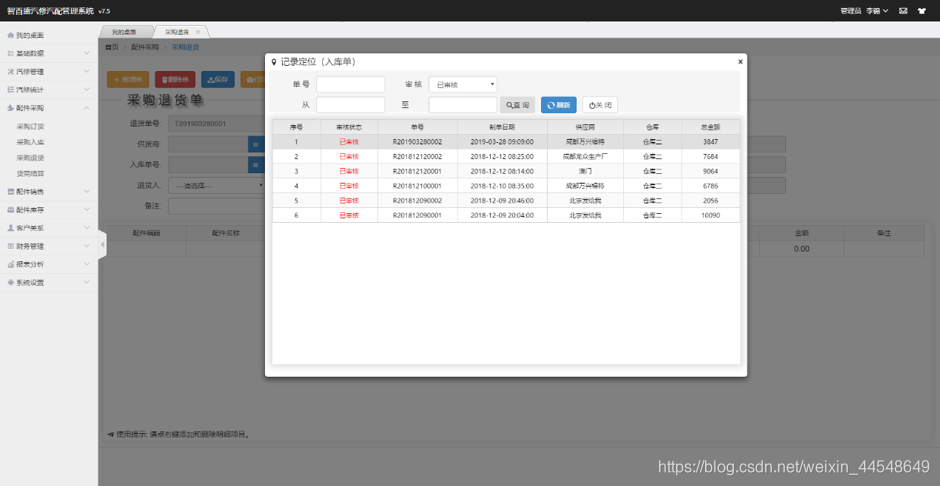
Task: Open the mail envelope icon in top bar
Action: coord(903,11)
